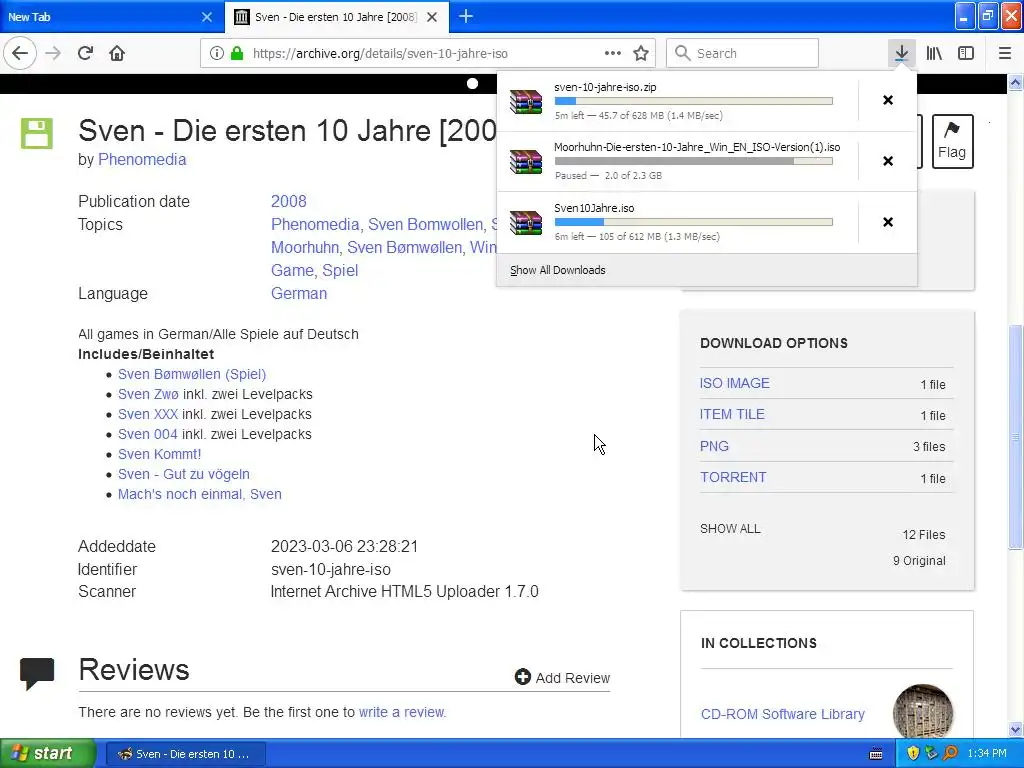Click the Moorhuhn ISO download file icon
Viewport: 1024px width, 768px height.
tap(526, 161)
